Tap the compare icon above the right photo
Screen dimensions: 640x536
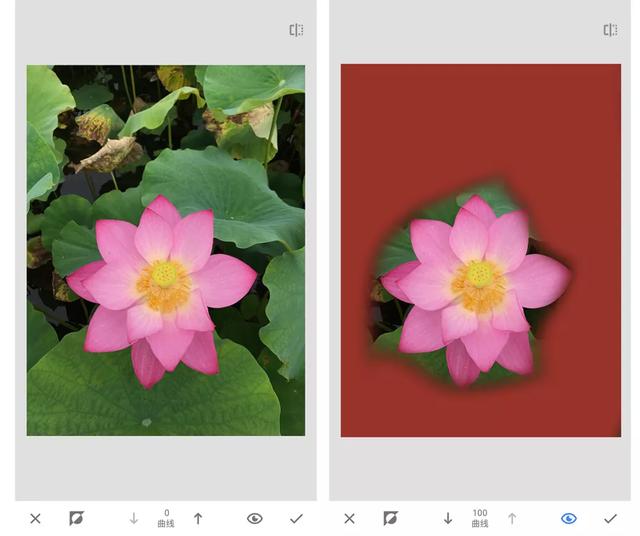click(x=610, y=30)
